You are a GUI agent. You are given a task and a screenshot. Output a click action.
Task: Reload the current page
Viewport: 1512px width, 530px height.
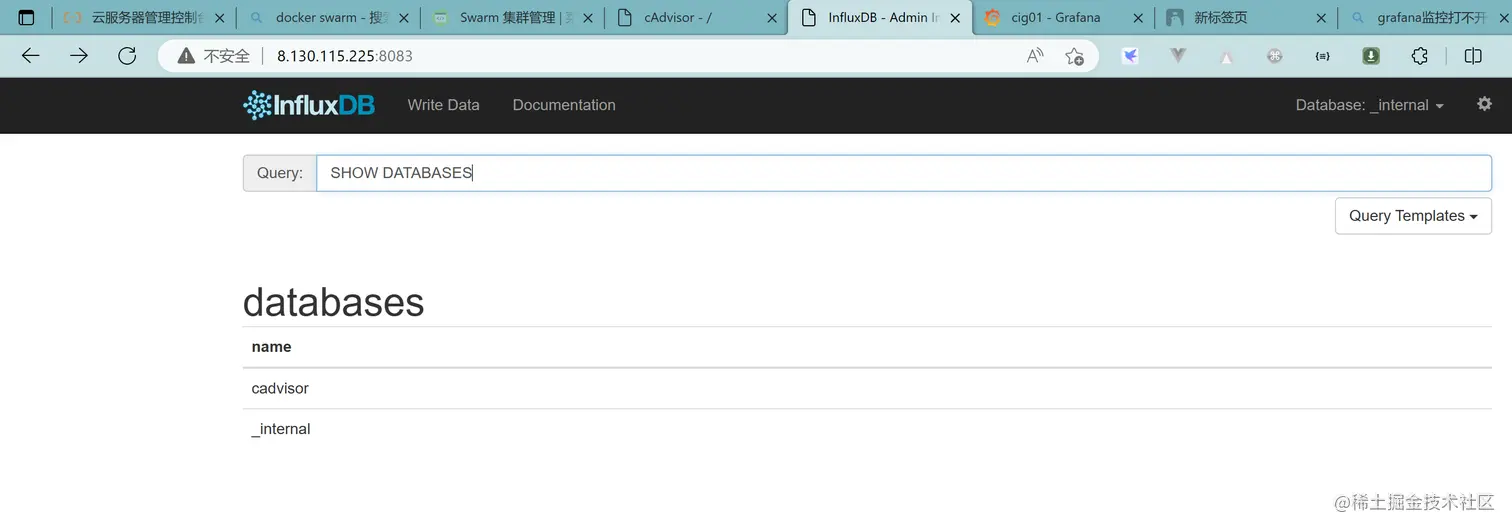pos(127,56)
